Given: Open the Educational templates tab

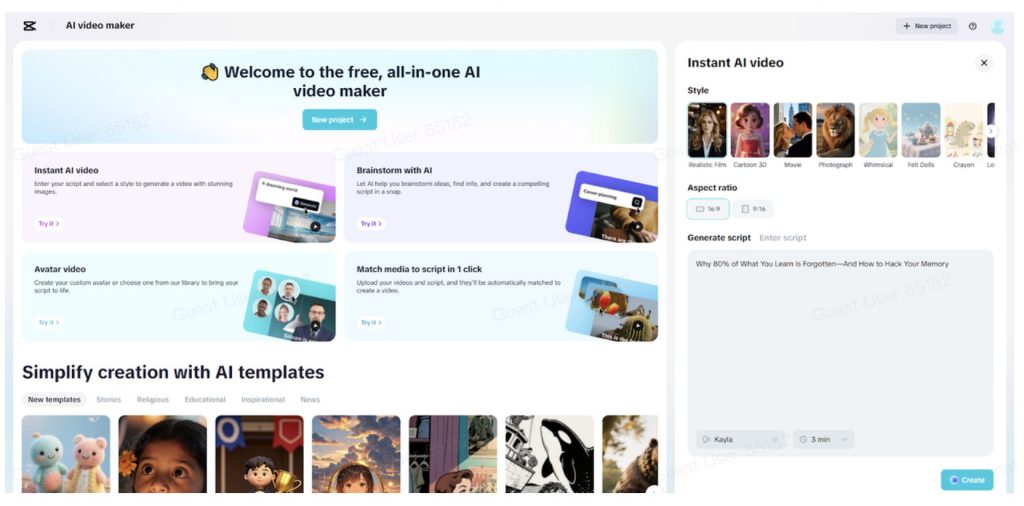Looking at the screenshot, I should point(205,400).
